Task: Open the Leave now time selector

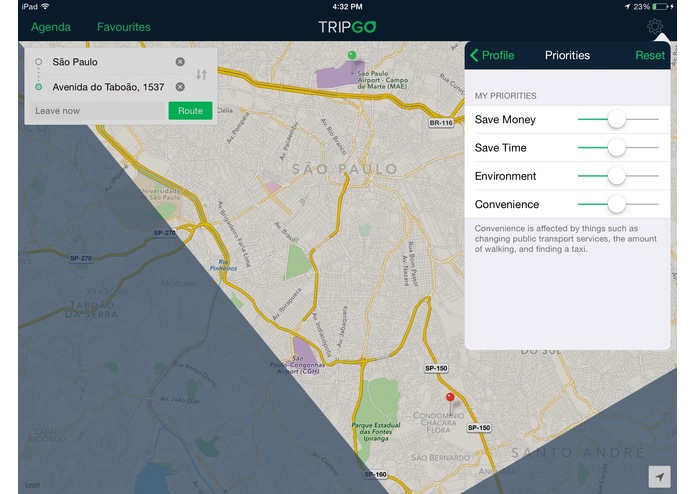Action: 98,111
